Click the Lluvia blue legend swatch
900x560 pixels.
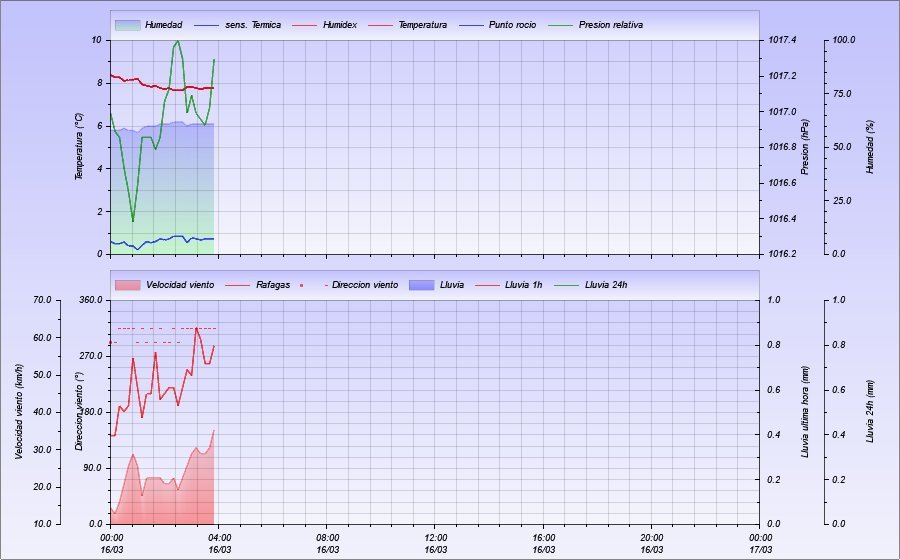coord(423,285)
